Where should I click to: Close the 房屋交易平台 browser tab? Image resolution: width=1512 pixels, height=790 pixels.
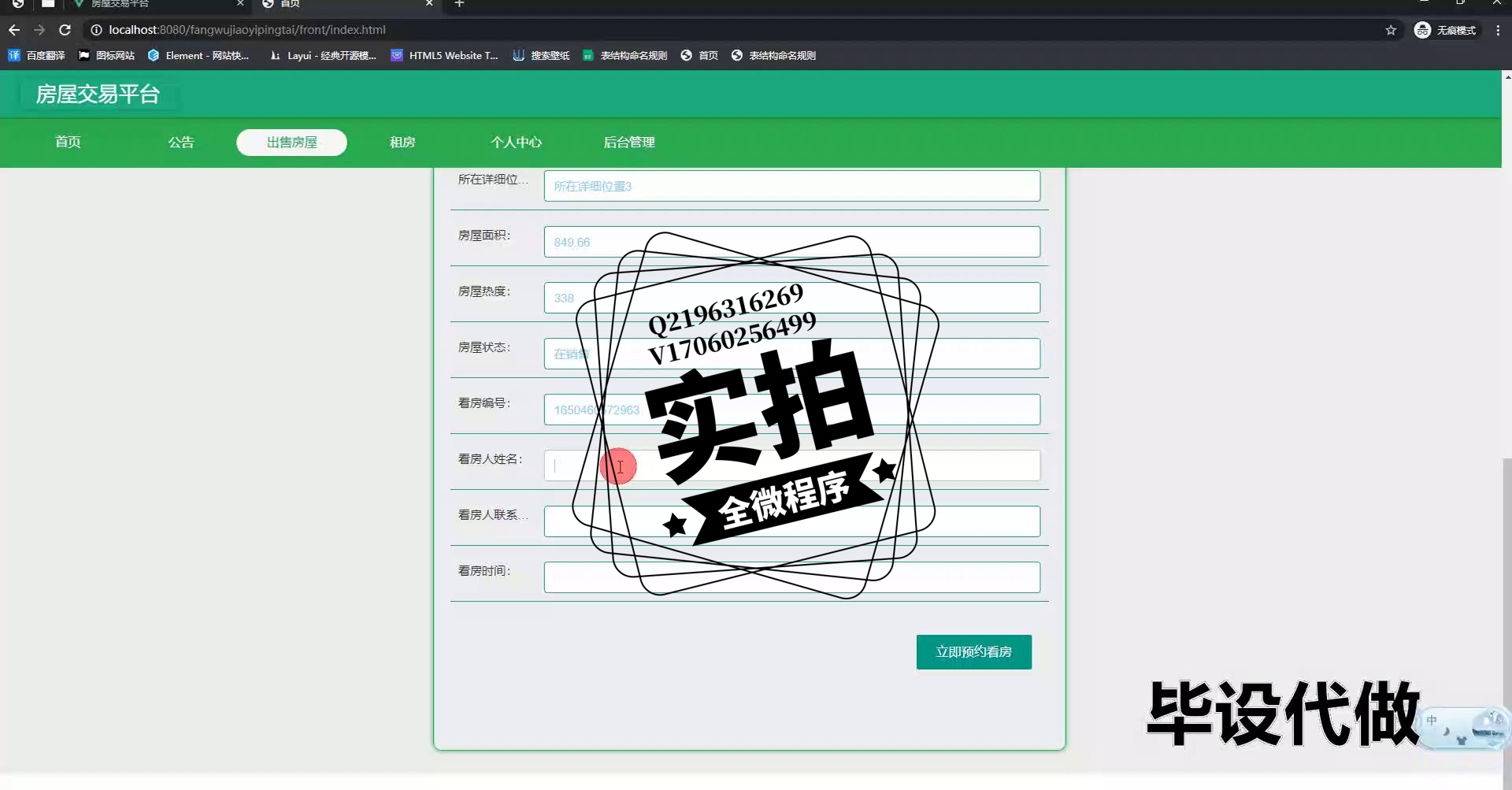coord(240,4)
